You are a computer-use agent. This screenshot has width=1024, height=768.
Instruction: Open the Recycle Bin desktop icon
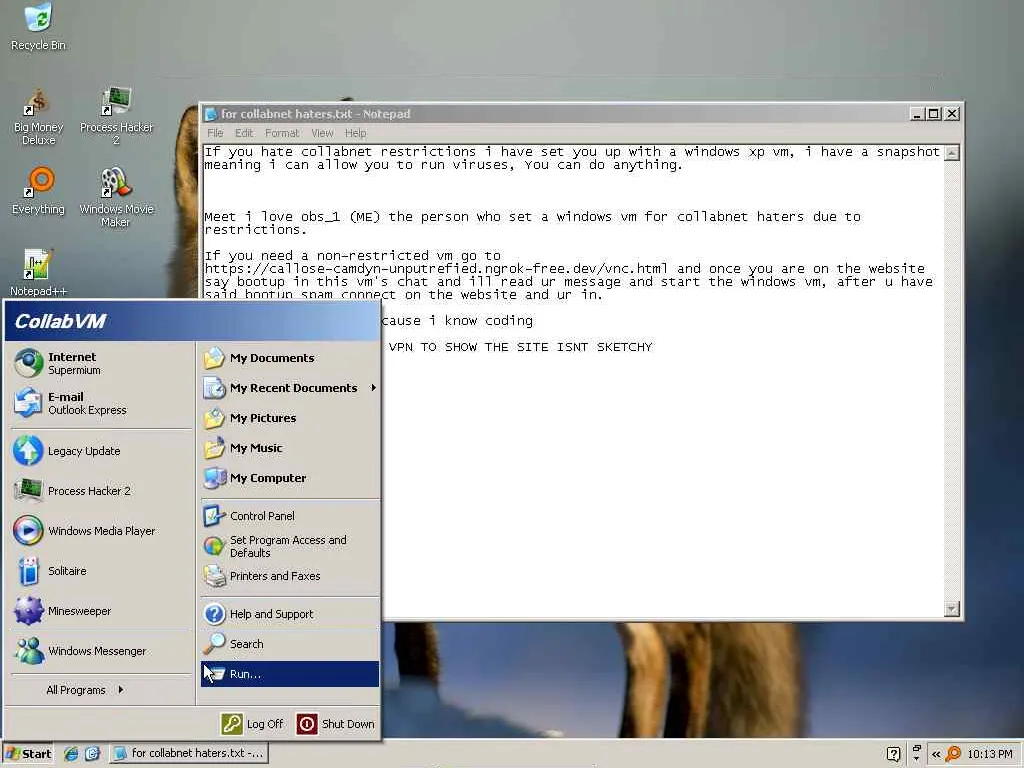click(38, 26)
